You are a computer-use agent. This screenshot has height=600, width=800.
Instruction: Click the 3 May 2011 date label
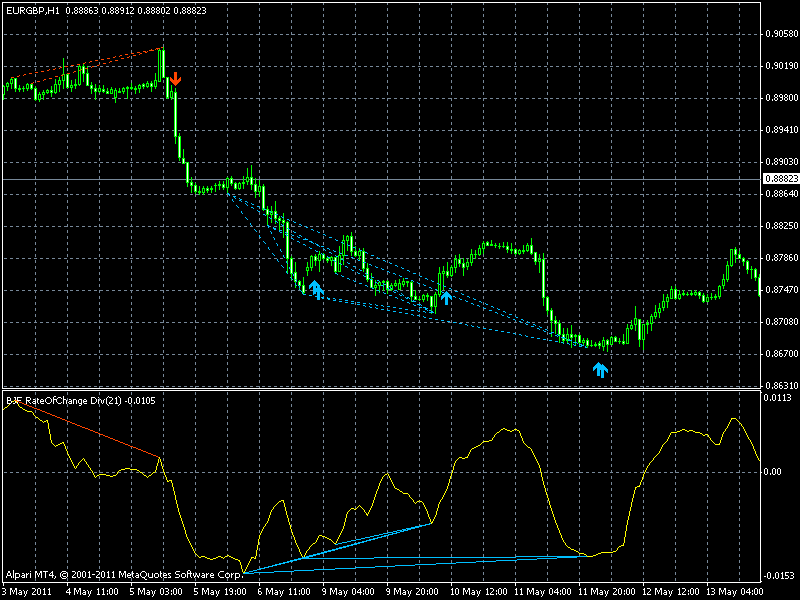(x=27, y=592)
